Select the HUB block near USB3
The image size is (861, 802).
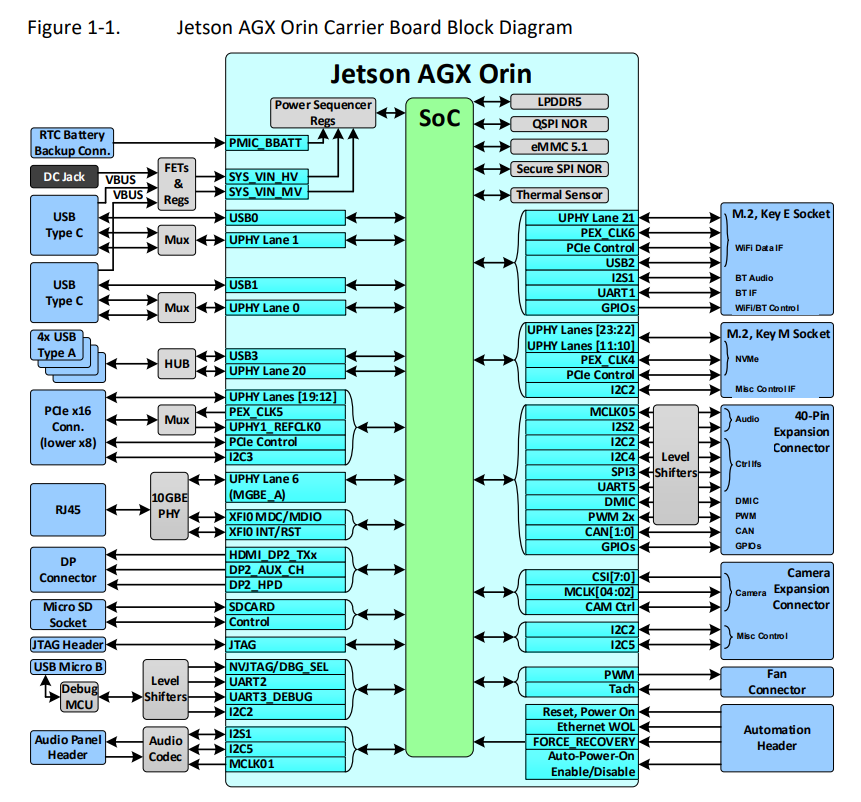(177, 363)
